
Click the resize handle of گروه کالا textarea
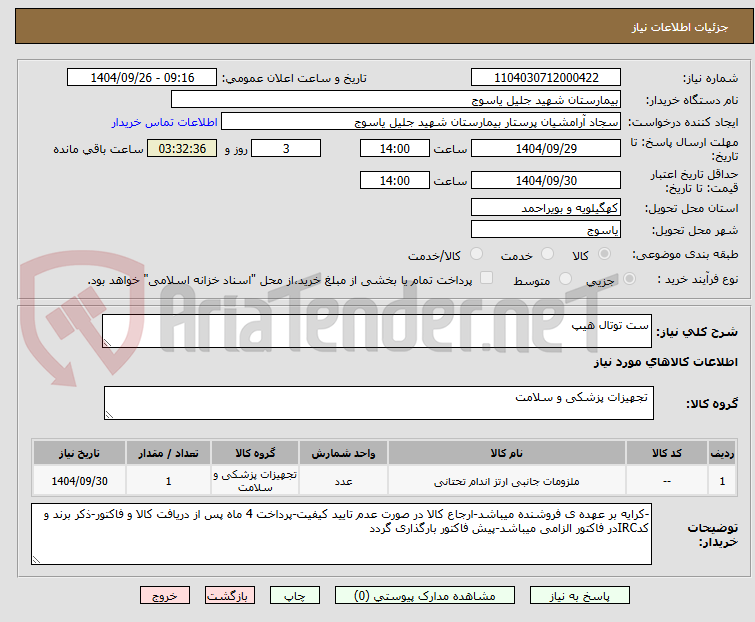click(109, 415)
